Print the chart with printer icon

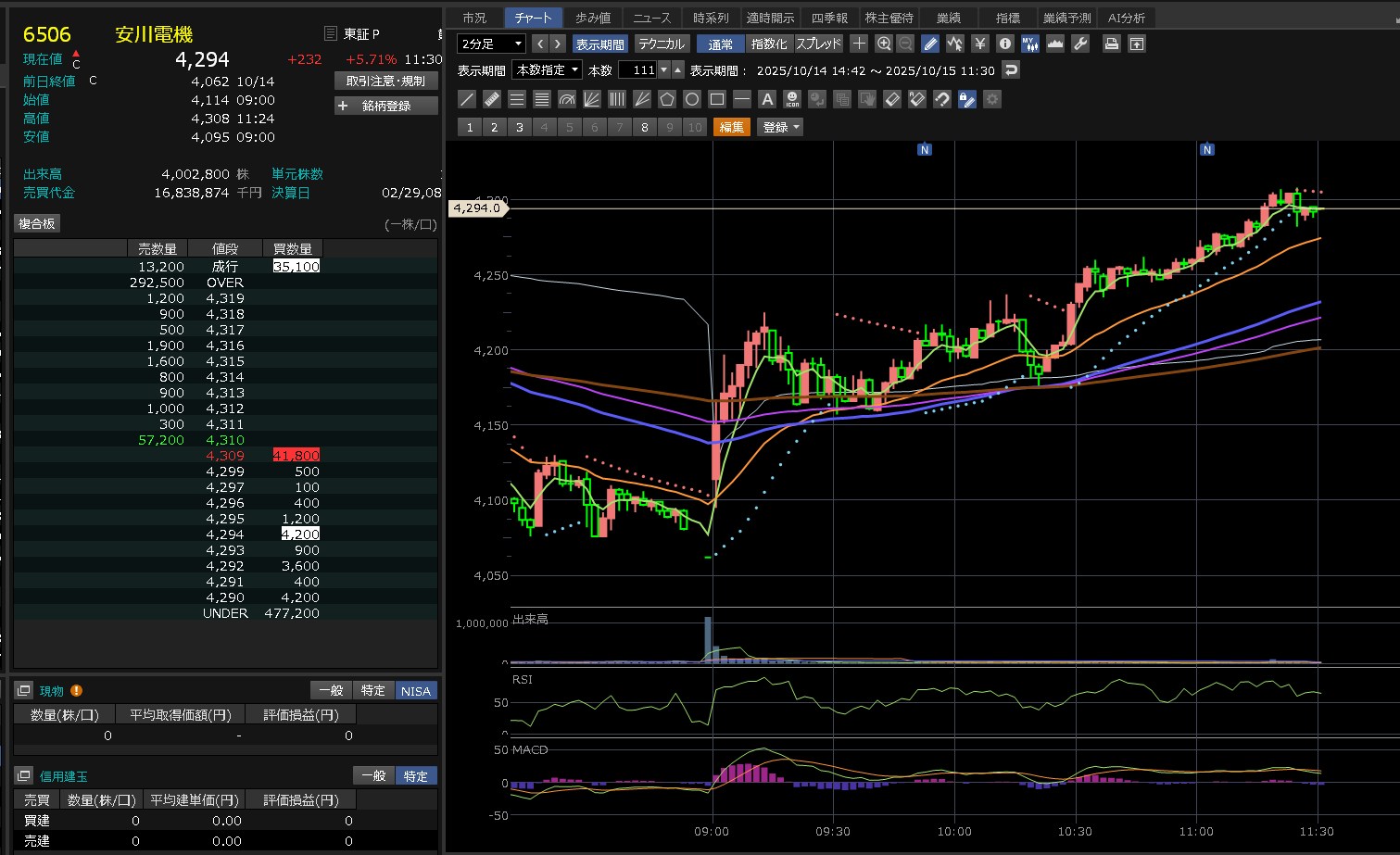(x=1112, y=44)
